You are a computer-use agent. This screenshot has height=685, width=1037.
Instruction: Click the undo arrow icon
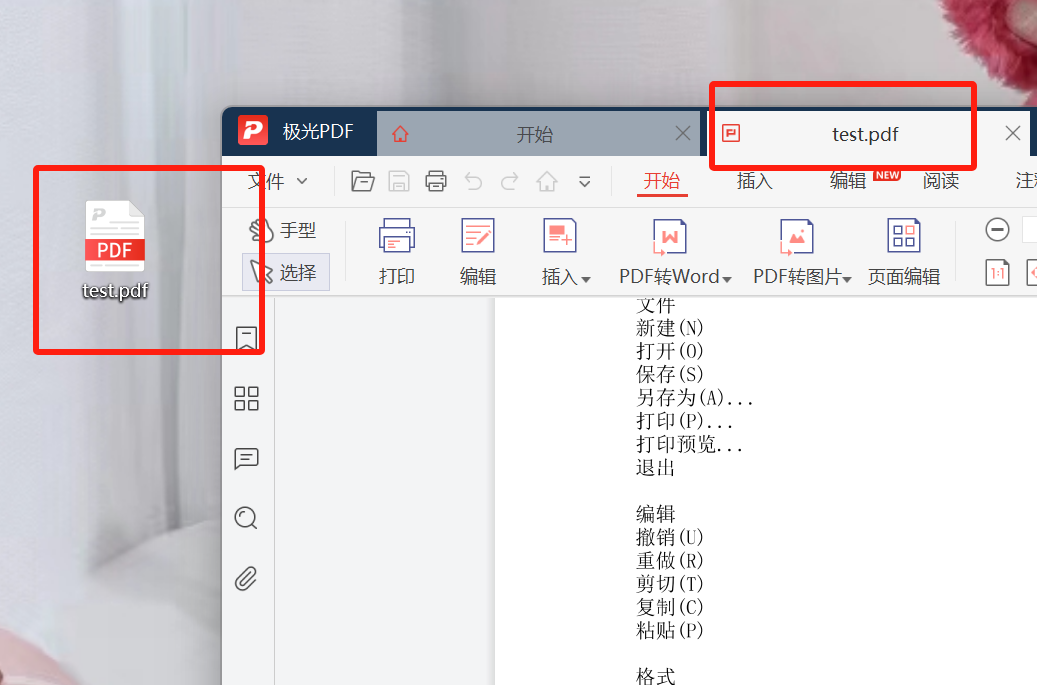474,181
